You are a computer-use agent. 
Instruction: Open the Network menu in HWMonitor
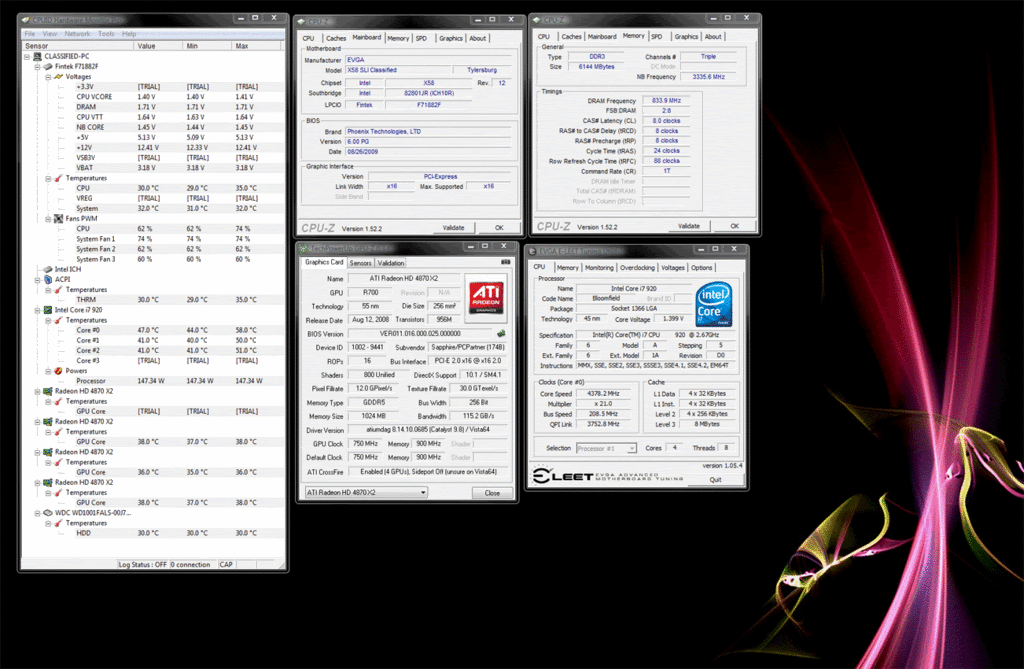(77, 34)
